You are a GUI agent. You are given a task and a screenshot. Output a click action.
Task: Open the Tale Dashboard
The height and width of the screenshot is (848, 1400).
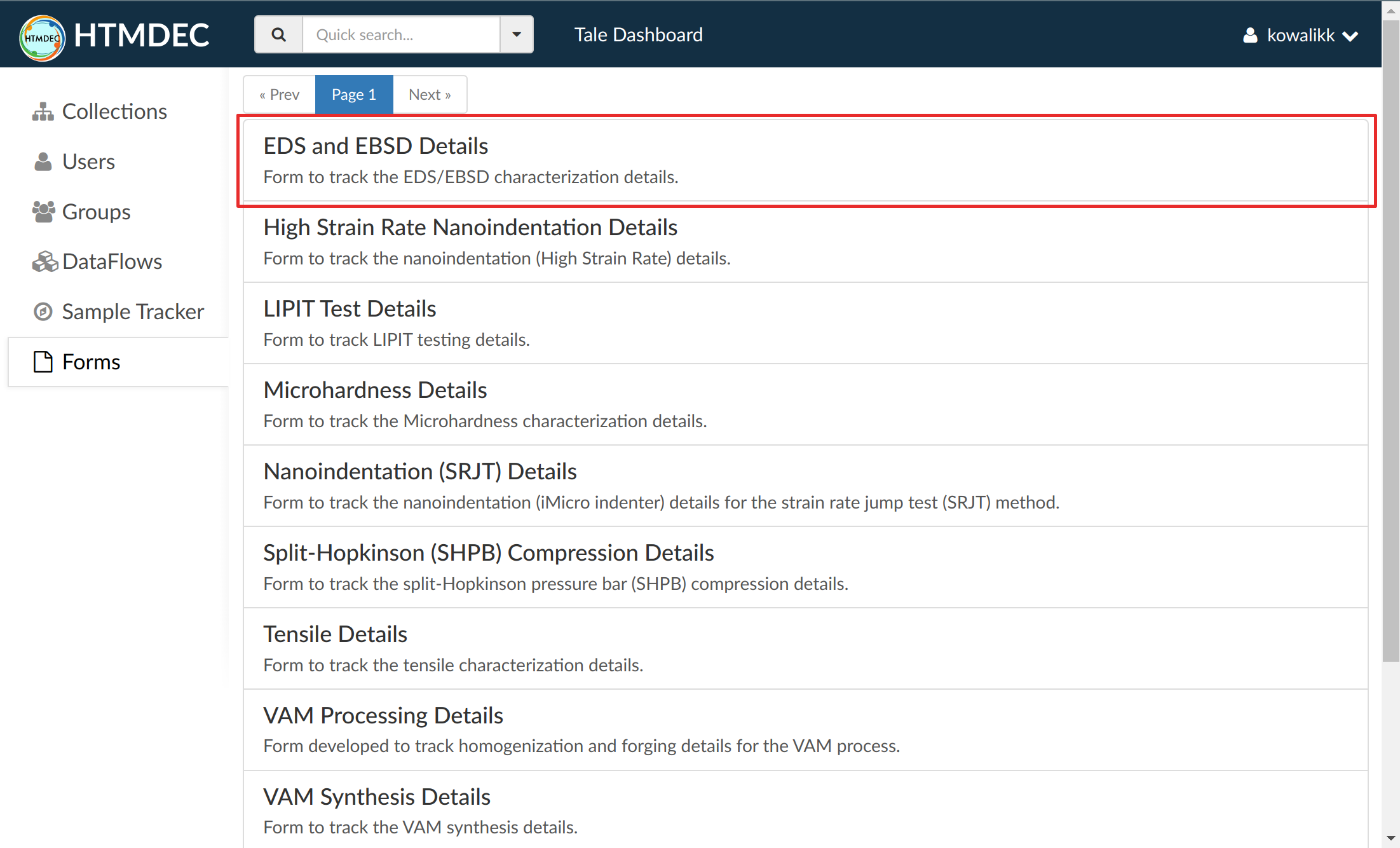point(638,34)
